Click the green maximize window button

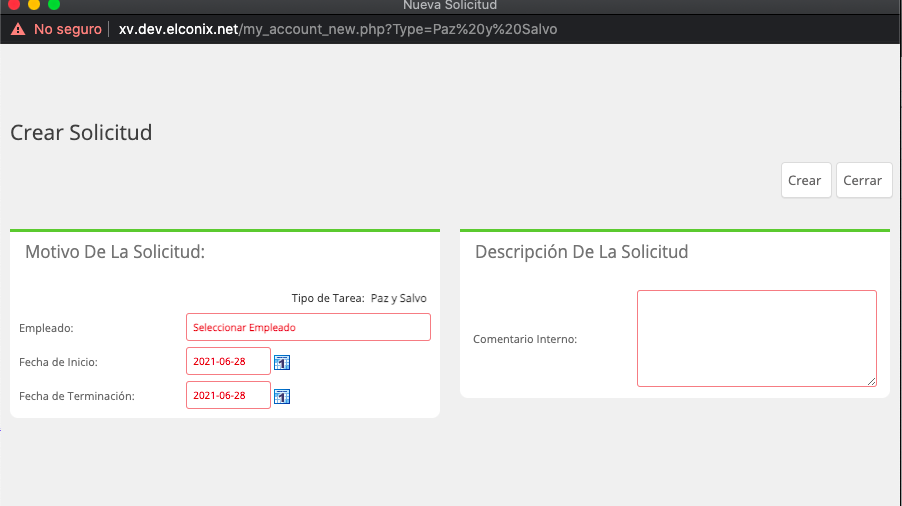click(x=53, y=5)
